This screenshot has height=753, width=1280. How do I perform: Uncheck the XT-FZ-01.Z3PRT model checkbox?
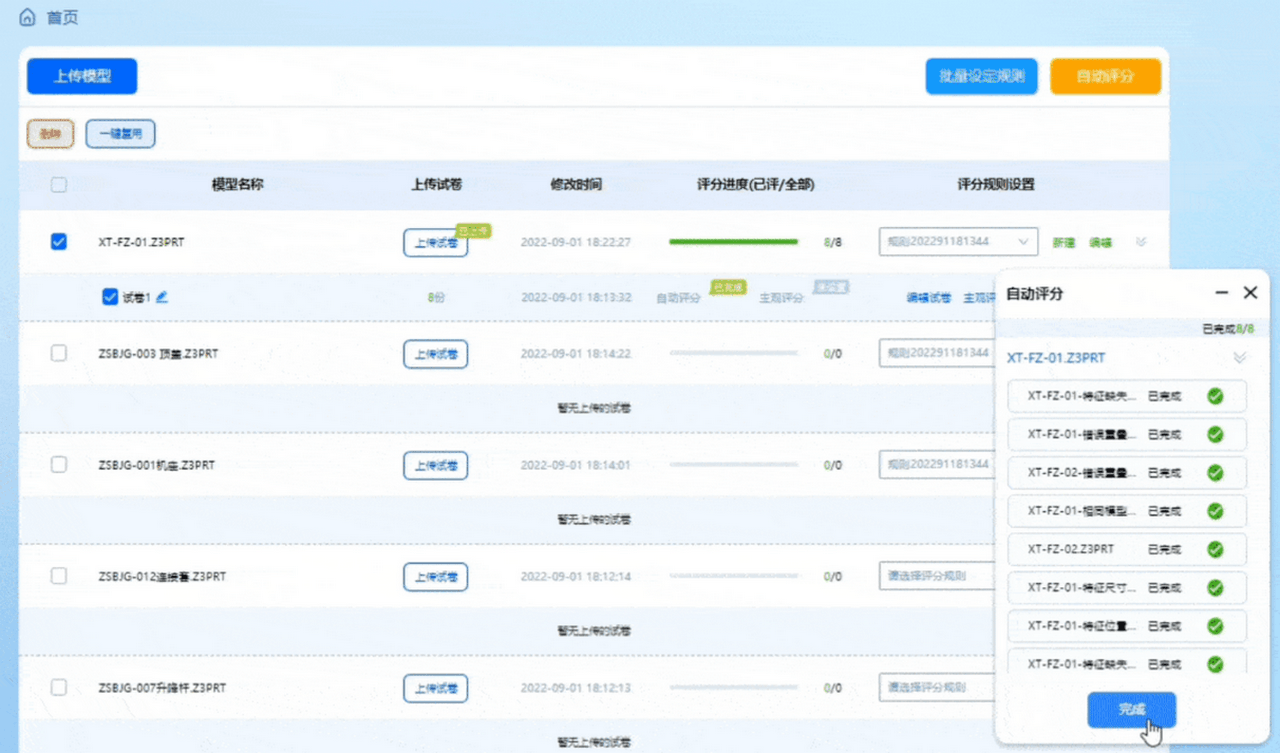click(x=59, y=241)
